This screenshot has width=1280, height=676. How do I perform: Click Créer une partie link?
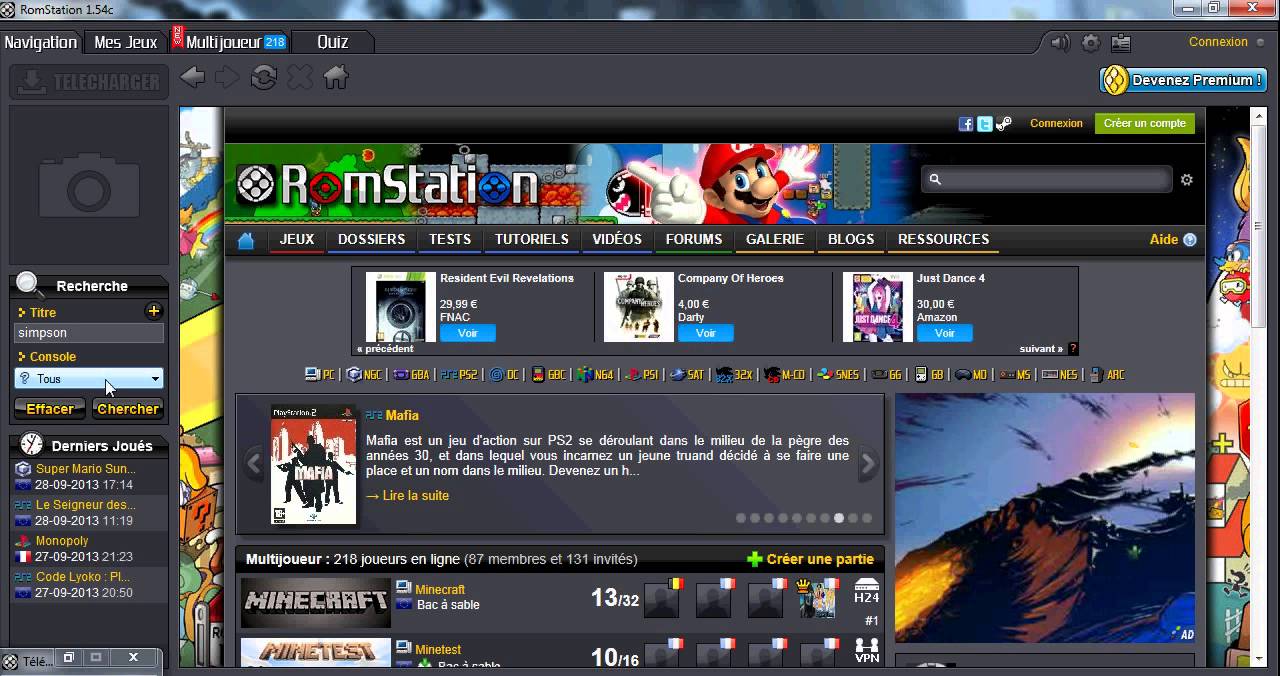coord(811,559)
